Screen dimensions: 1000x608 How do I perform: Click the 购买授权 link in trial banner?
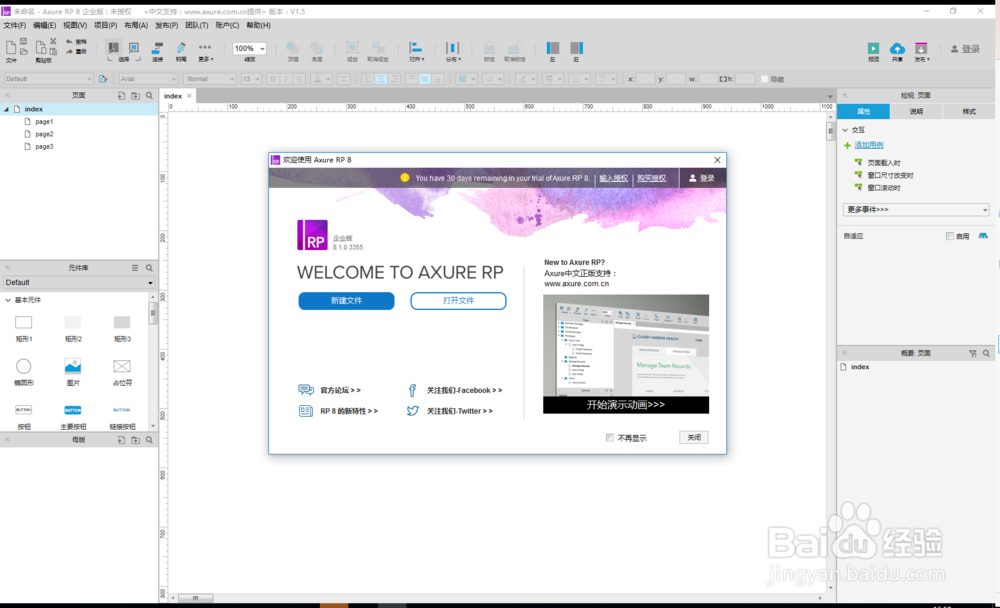click(x=651, y=178)
